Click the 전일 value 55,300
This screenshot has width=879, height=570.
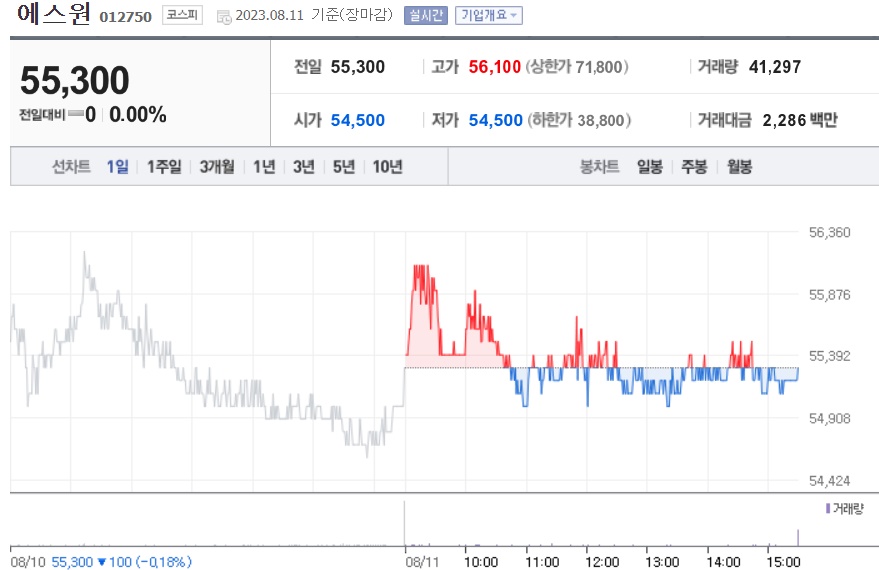(358, 67)
